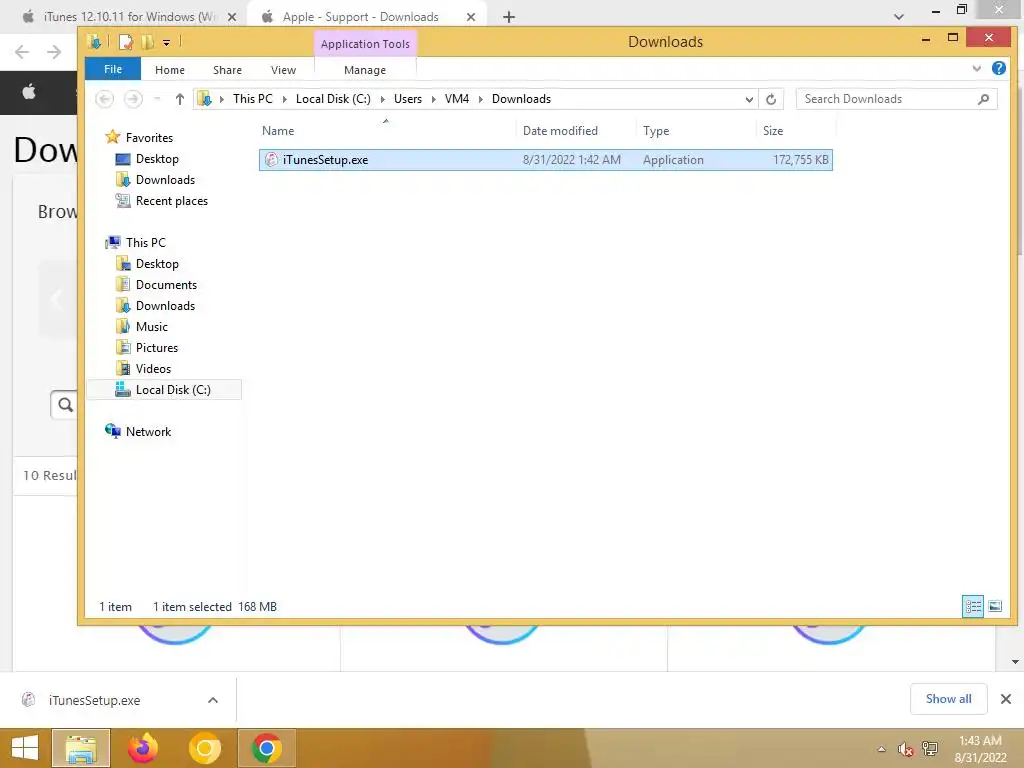Screen dimensions: 1024x768
Task: Go back in File Explorer navigation
Action: pos(104,99)
